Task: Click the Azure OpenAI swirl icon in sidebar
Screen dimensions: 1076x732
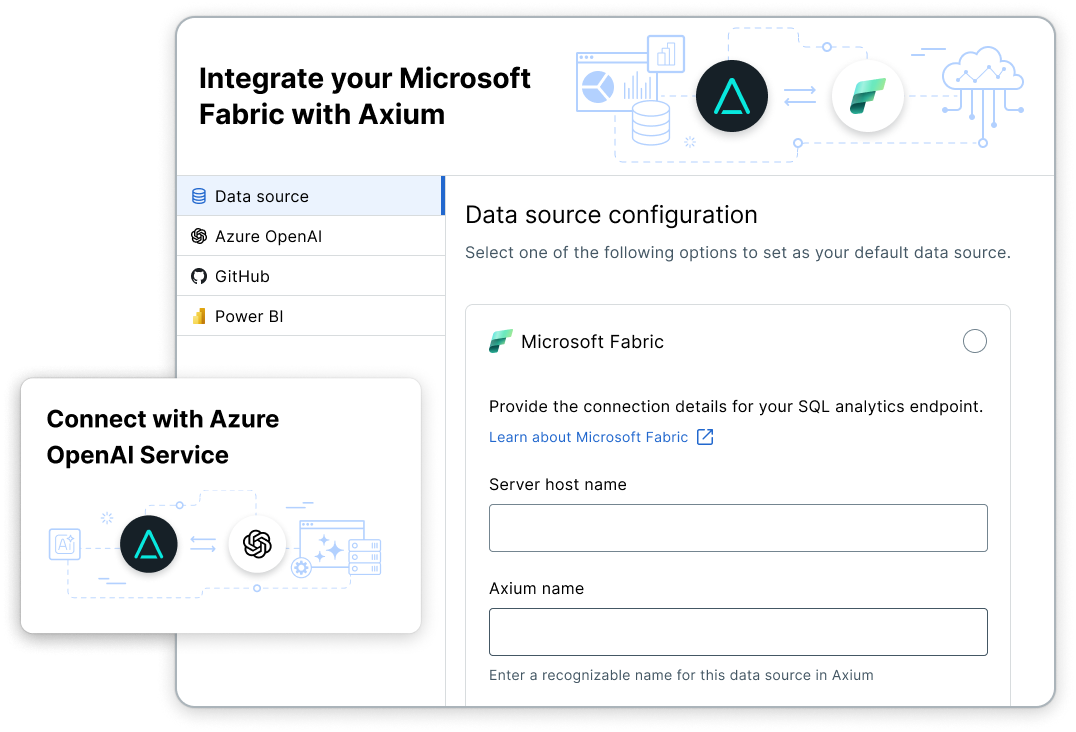Action: (199, 236)
